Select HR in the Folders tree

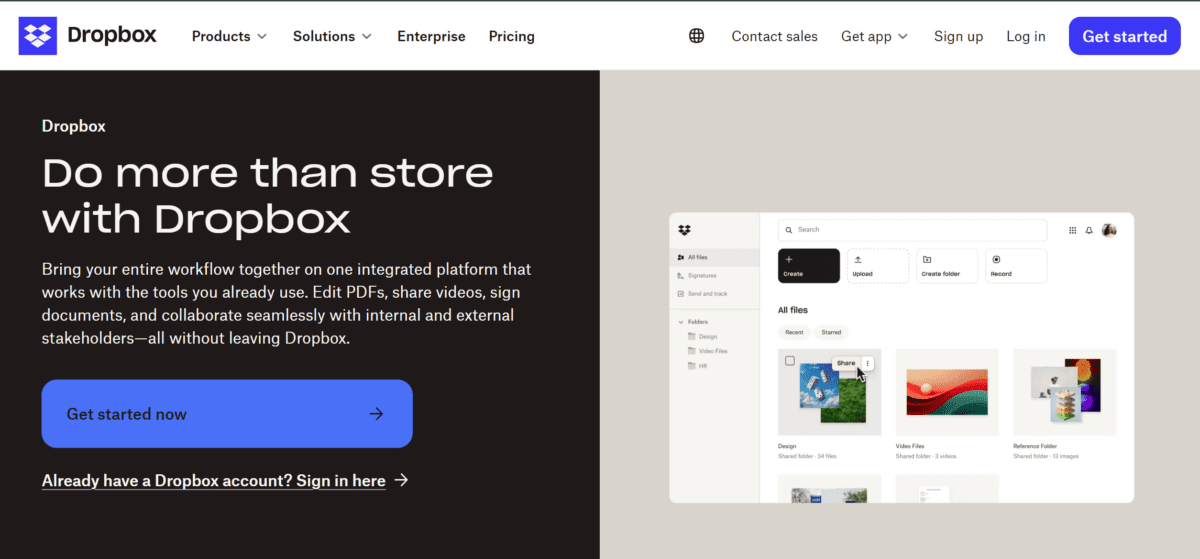click(x=703, y=365)
